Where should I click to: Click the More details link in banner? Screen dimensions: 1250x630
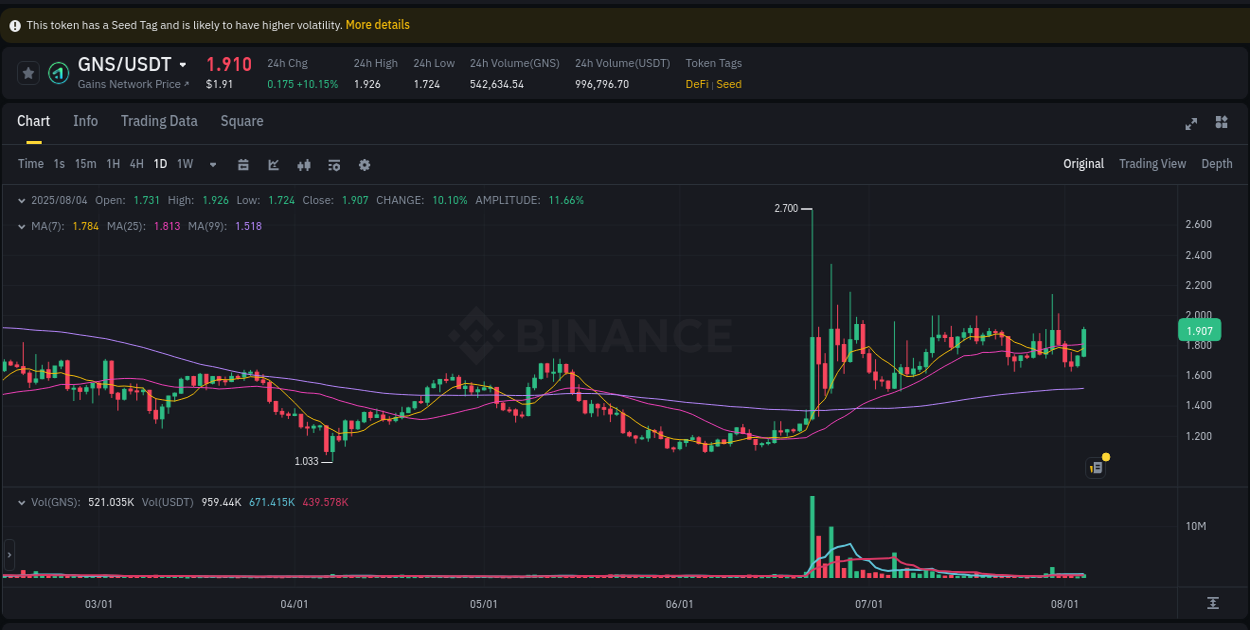coord(377,24)
